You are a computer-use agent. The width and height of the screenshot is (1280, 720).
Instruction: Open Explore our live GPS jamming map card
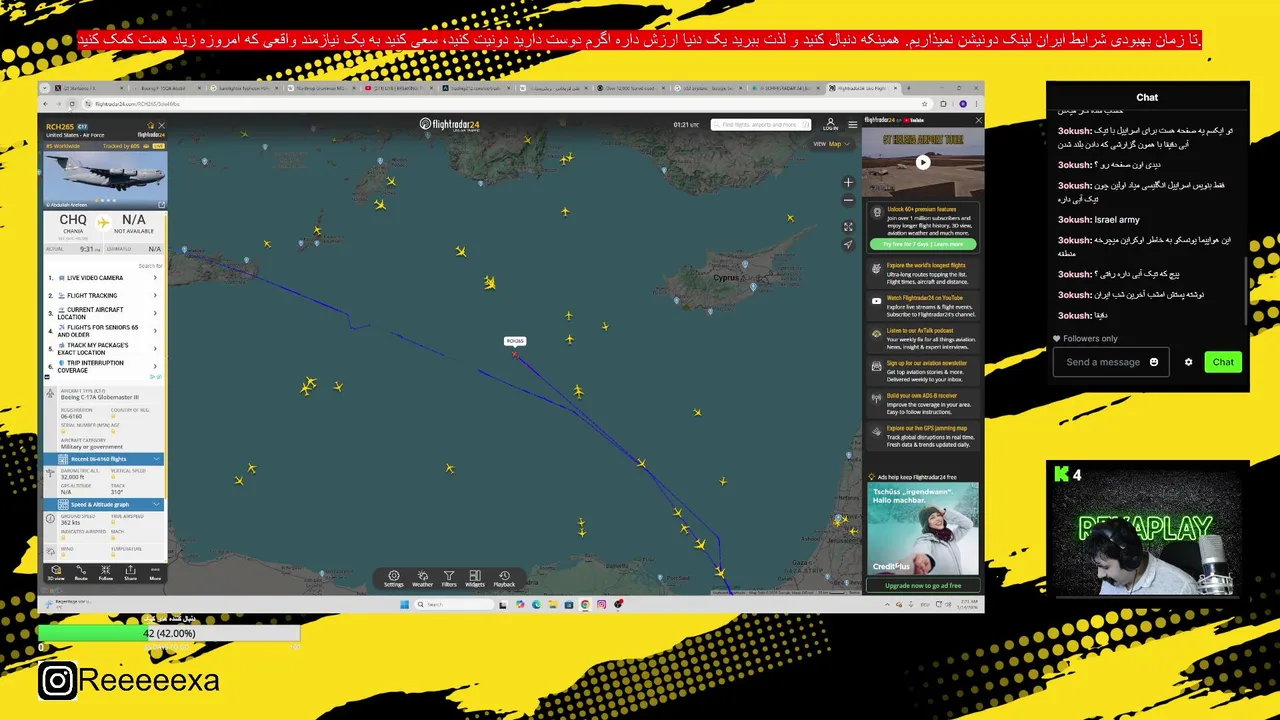[923, 436]
